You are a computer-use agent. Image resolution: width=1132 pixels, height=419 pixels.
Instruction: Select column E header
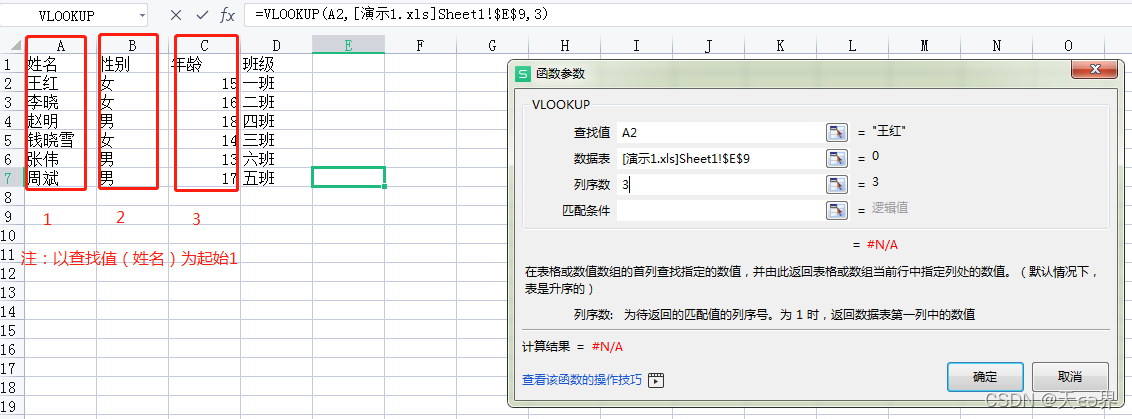click(349, 46)
